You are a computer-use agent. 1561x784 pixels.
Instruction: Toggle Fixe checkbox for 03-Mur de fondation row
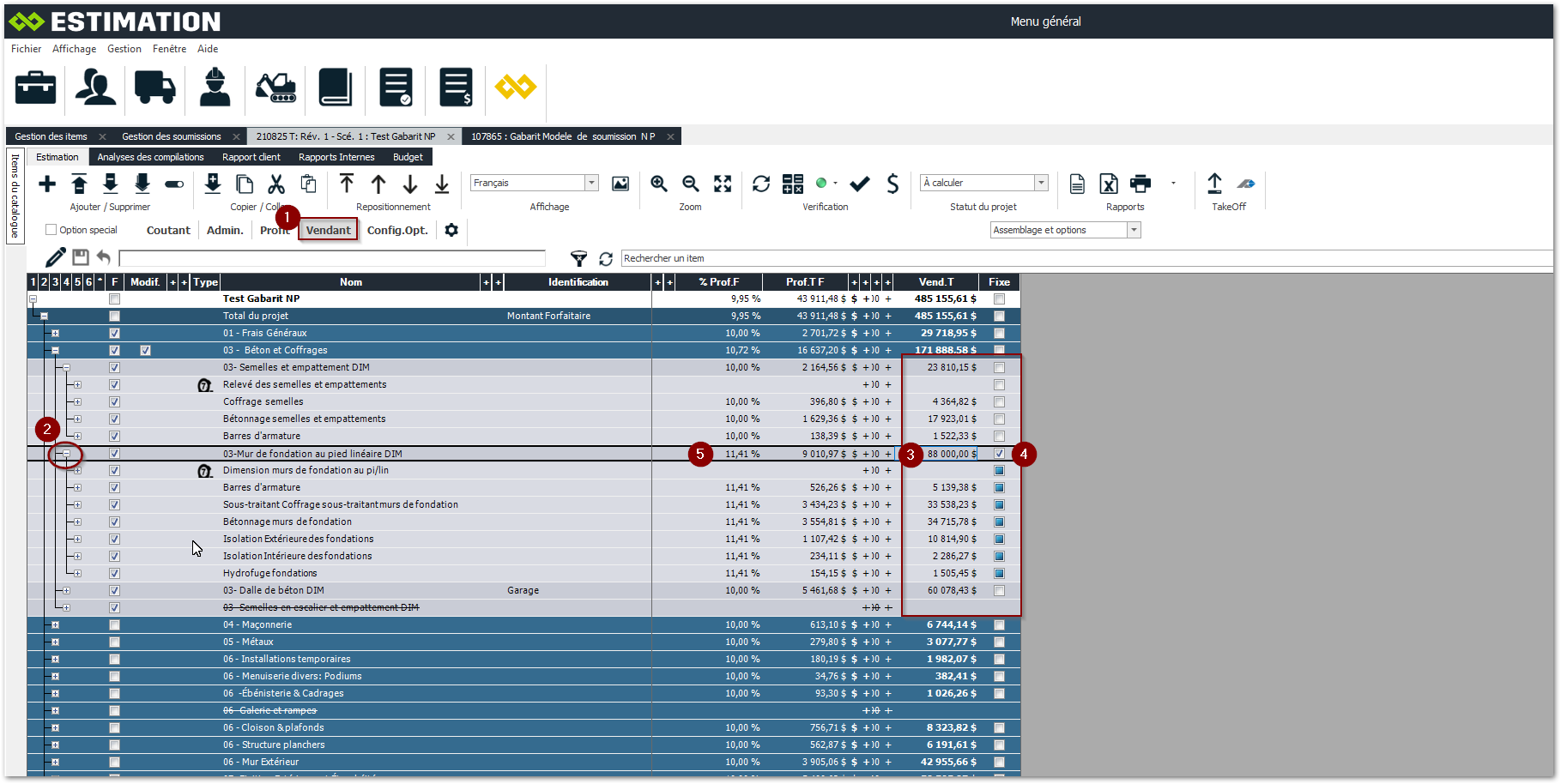pyautogui.click(x=999, y=454)
